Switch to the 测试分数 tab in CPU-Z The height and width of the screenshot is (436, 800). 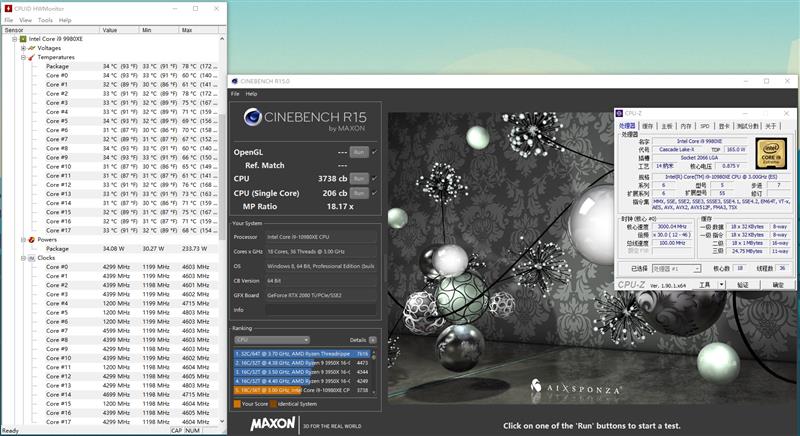(748, 126)
